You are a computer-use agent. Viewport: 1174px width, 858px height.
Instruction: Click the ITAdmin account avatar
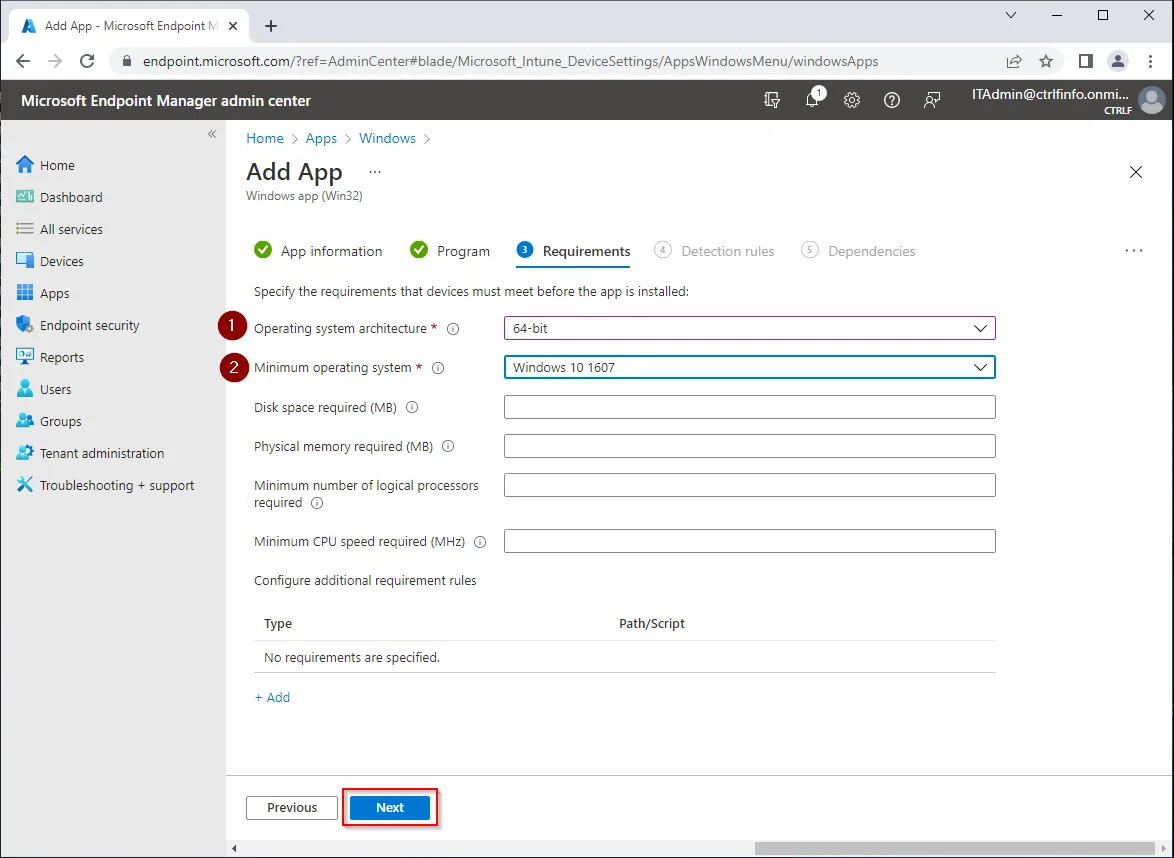click(x=1152, y=100)
